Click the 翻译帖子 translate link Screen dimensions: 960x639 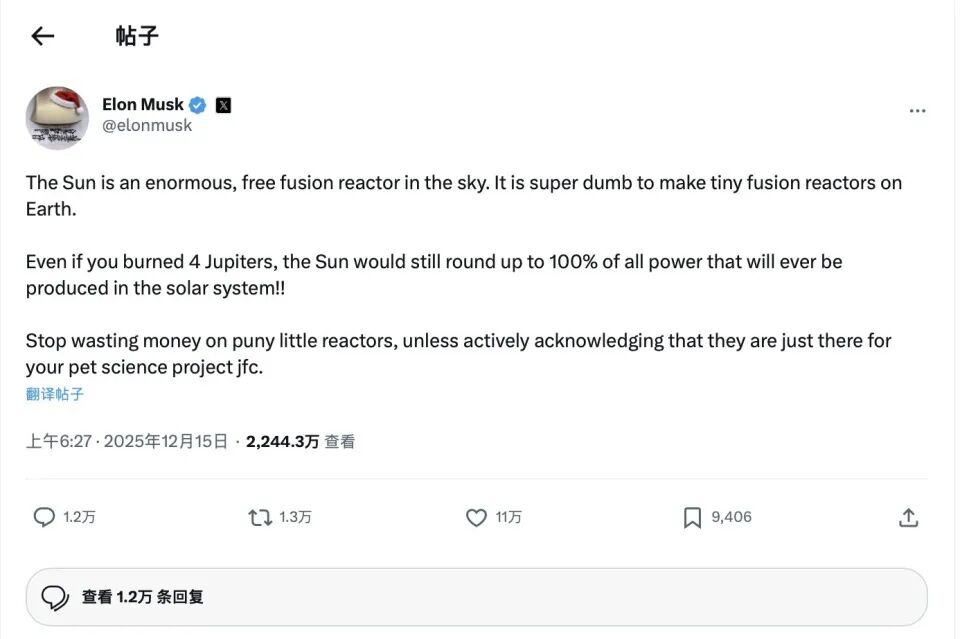pos(55,394)
